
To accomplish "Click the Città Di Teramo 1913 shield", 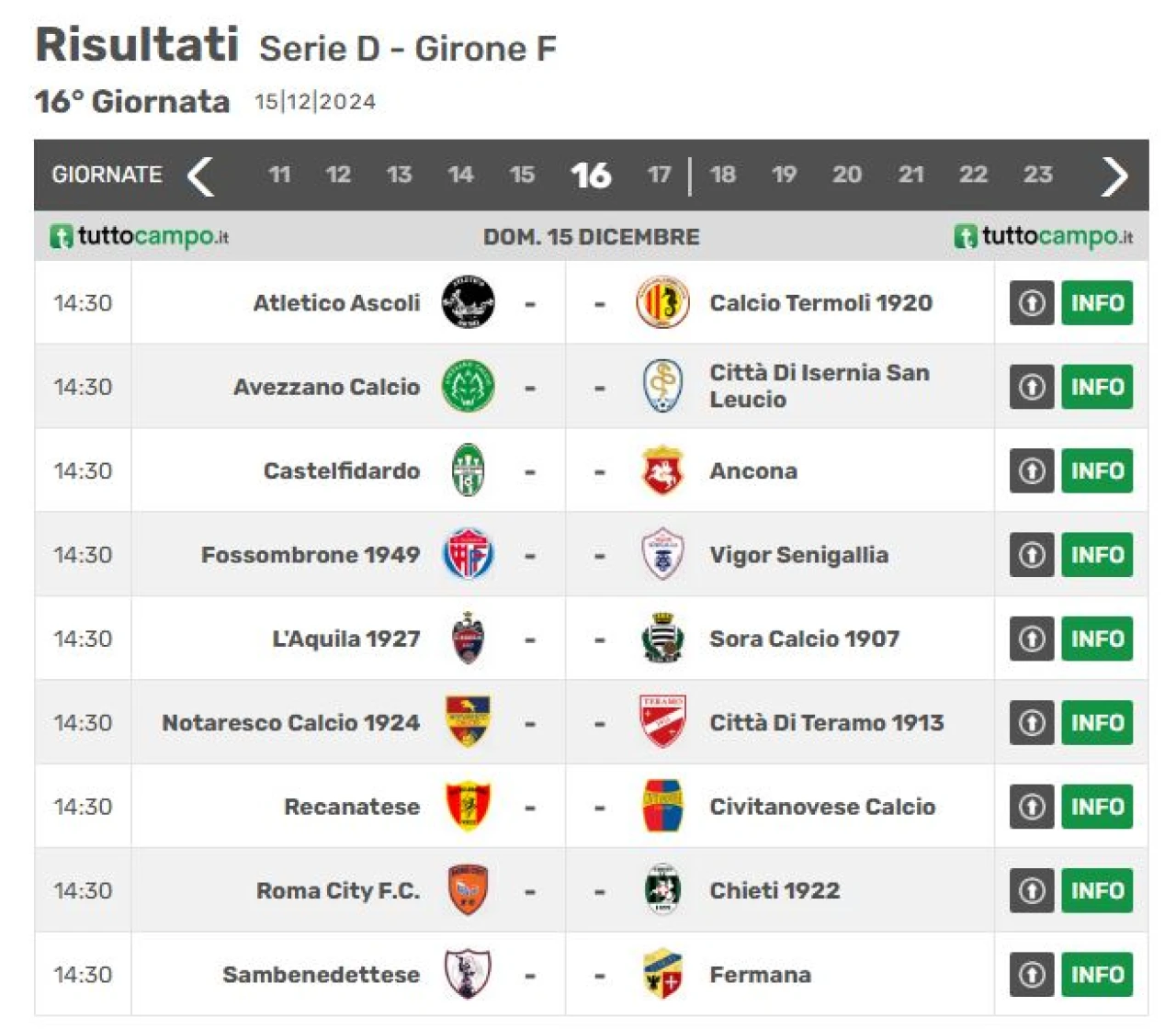I will tap(662, 722).
